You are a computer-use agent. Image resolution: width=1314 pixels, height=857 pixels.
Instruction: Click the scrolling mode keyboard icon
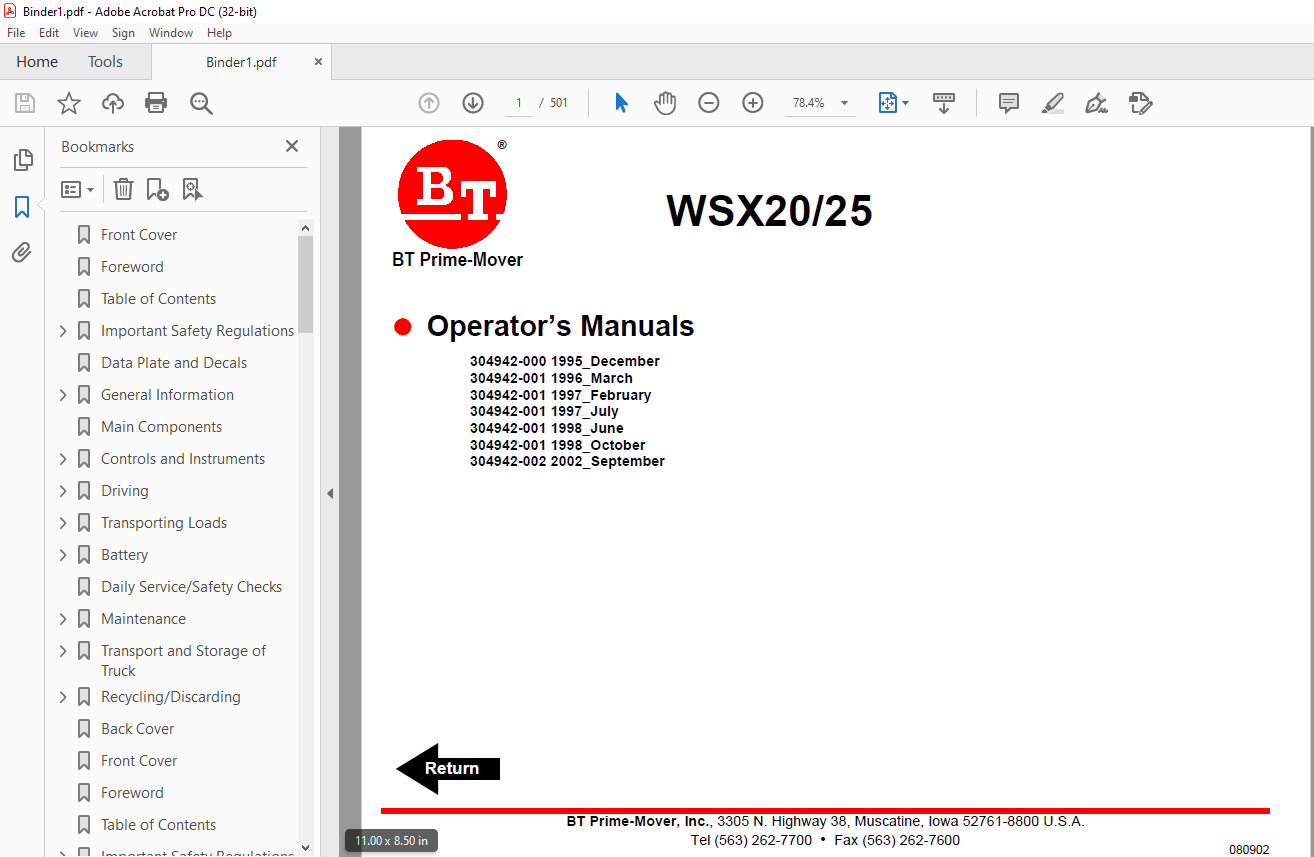coord(944,103)
